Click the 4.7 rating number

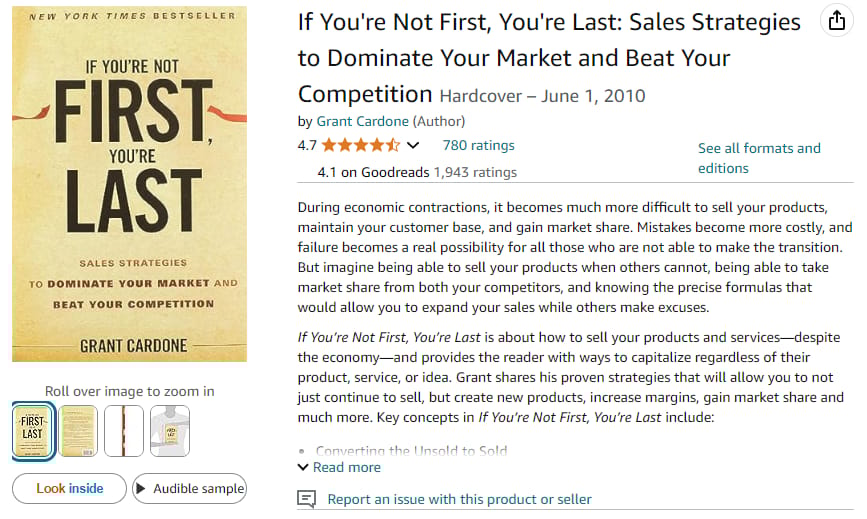307,145
